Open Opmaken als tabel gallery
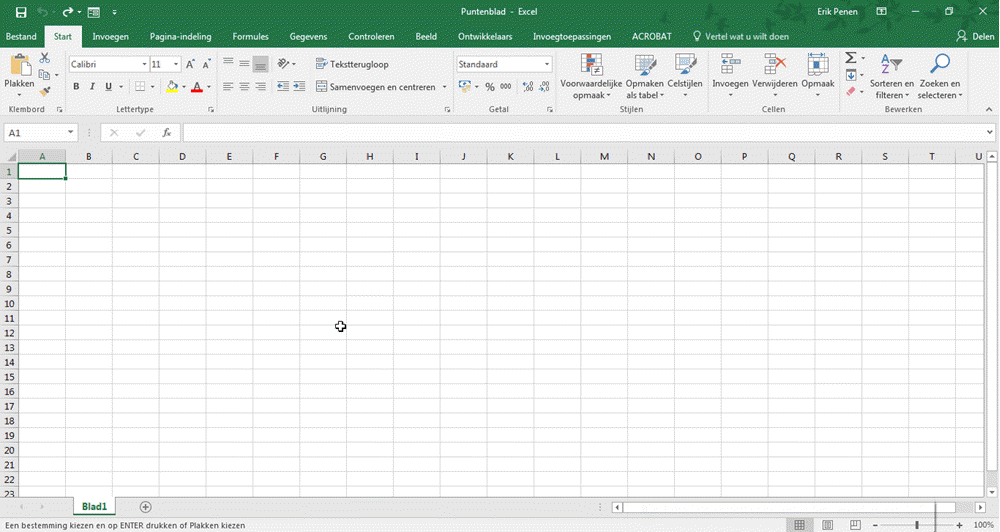The height and width of the screenshot is (532, 1000). (645, 77)
